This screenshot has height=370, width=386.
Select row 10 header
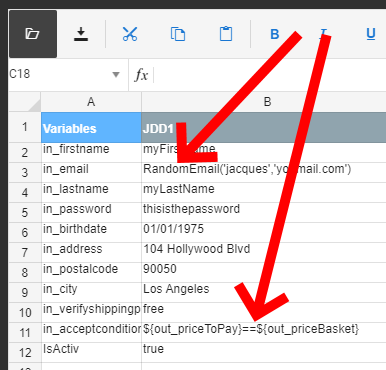[25, 313]
